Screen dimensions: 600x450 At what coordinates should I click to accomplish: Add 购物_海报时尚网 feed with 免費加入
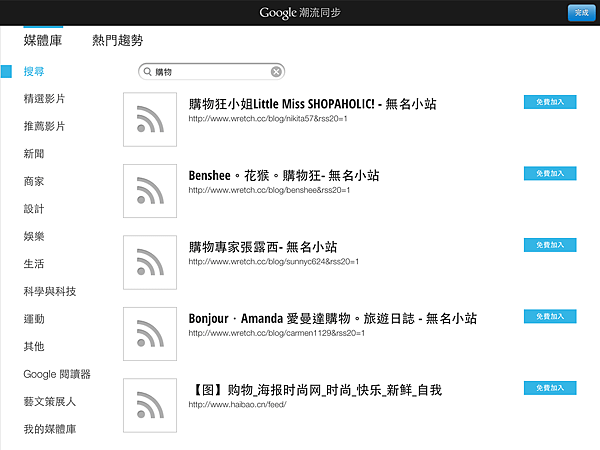550,388
